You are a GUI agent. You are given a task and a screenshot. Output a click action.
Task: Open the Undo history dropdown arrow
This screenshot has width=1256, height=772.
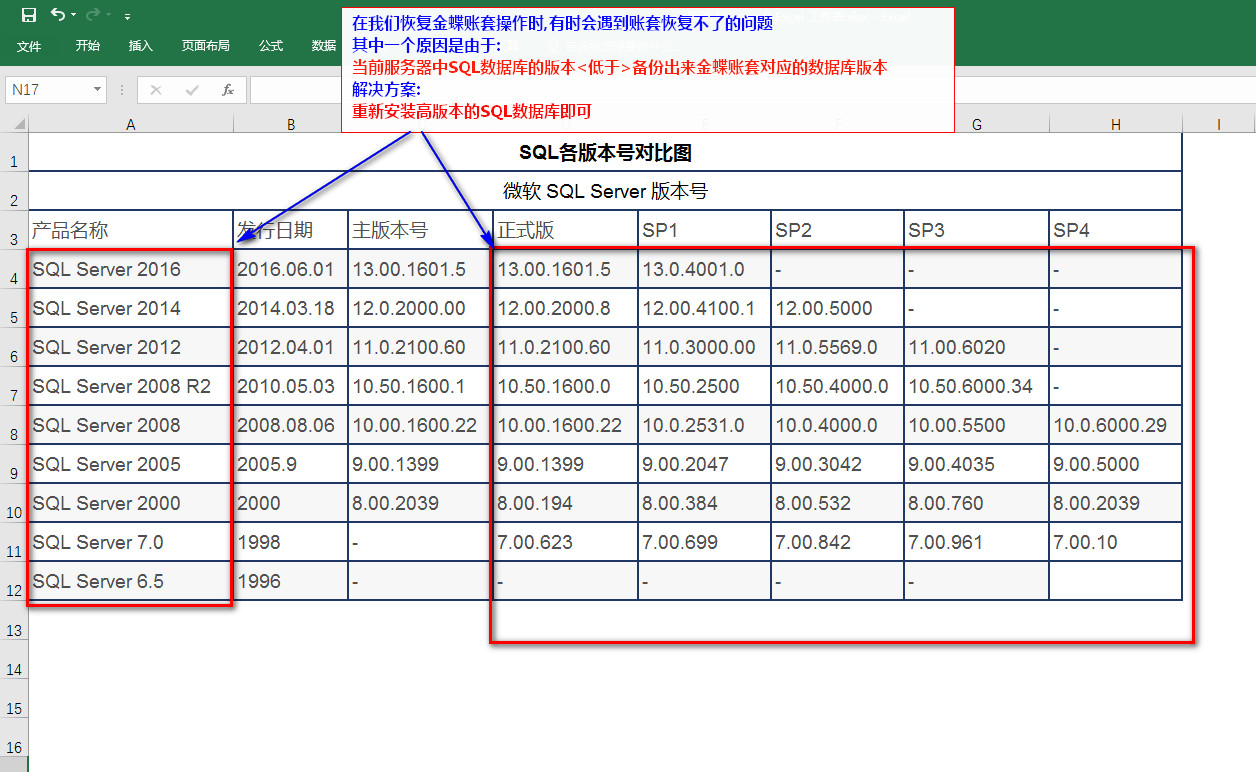click(74, 16)
